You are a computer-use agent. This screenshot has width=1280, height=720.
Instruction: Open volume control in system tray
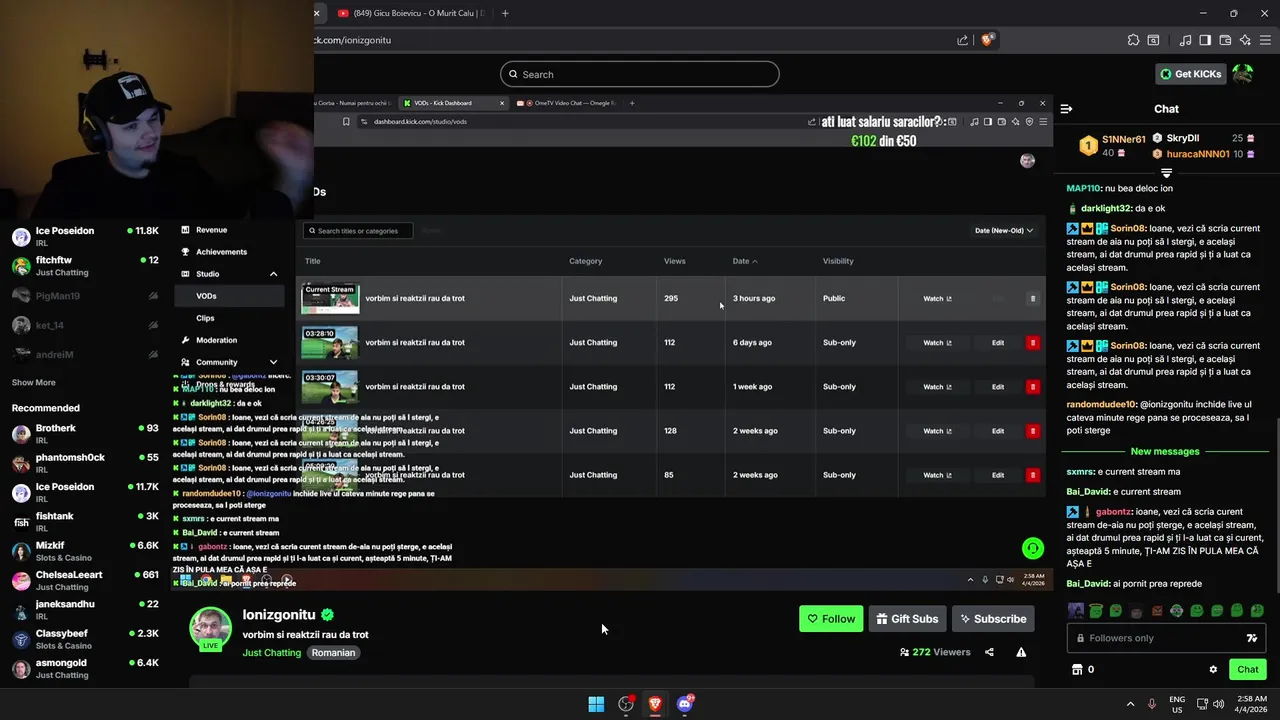pyautogui.click(x=1219, y=704)
